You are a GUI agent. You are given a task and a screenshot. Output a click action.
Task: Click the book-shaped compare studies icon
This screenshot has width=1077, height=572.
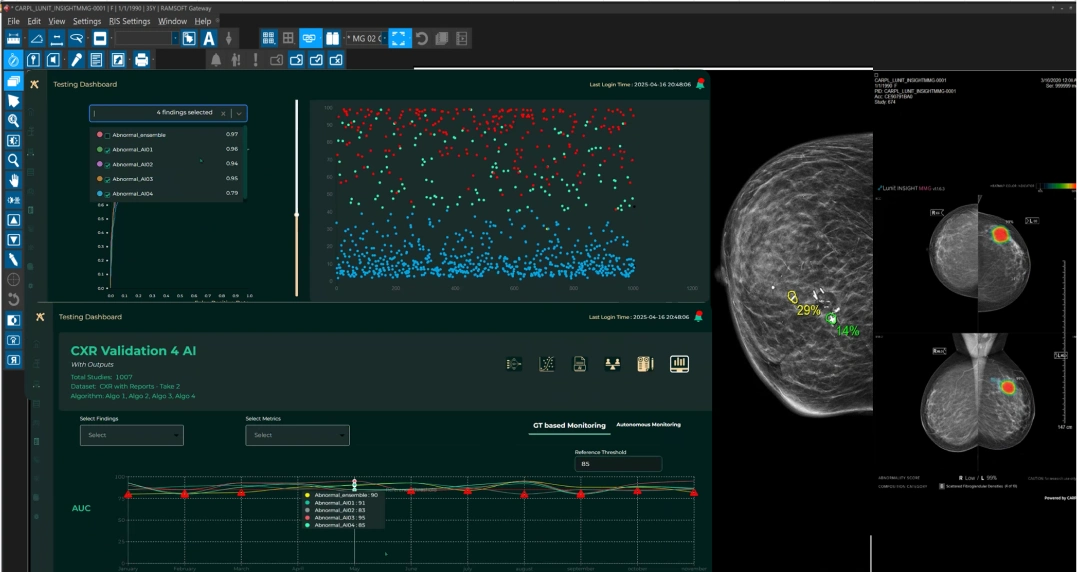[332, 38]
